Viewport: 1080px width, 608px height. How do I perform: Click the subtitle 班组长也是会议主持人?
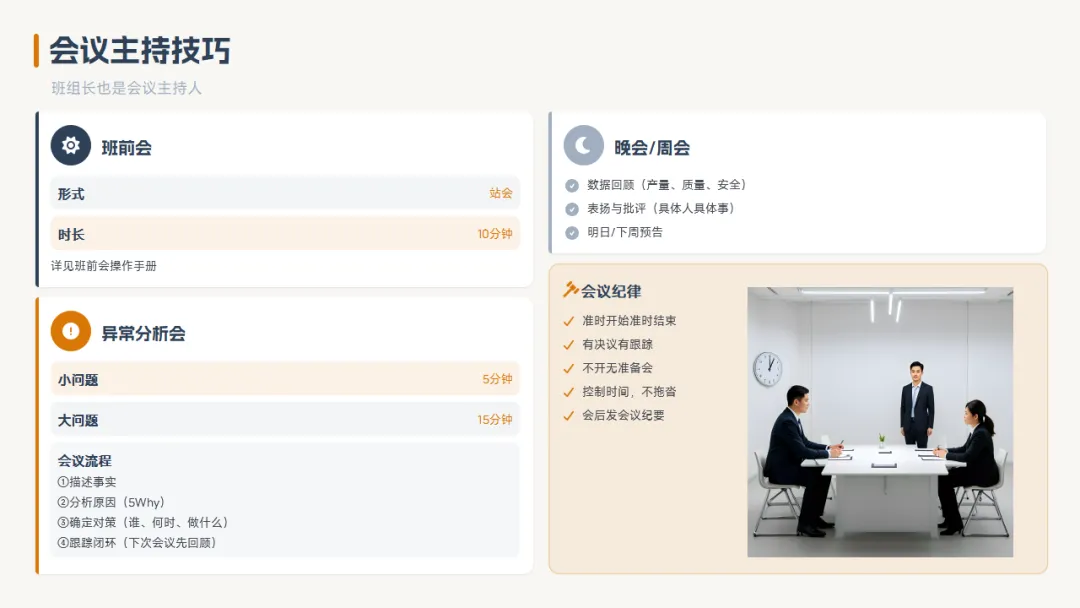pos(126,88)
